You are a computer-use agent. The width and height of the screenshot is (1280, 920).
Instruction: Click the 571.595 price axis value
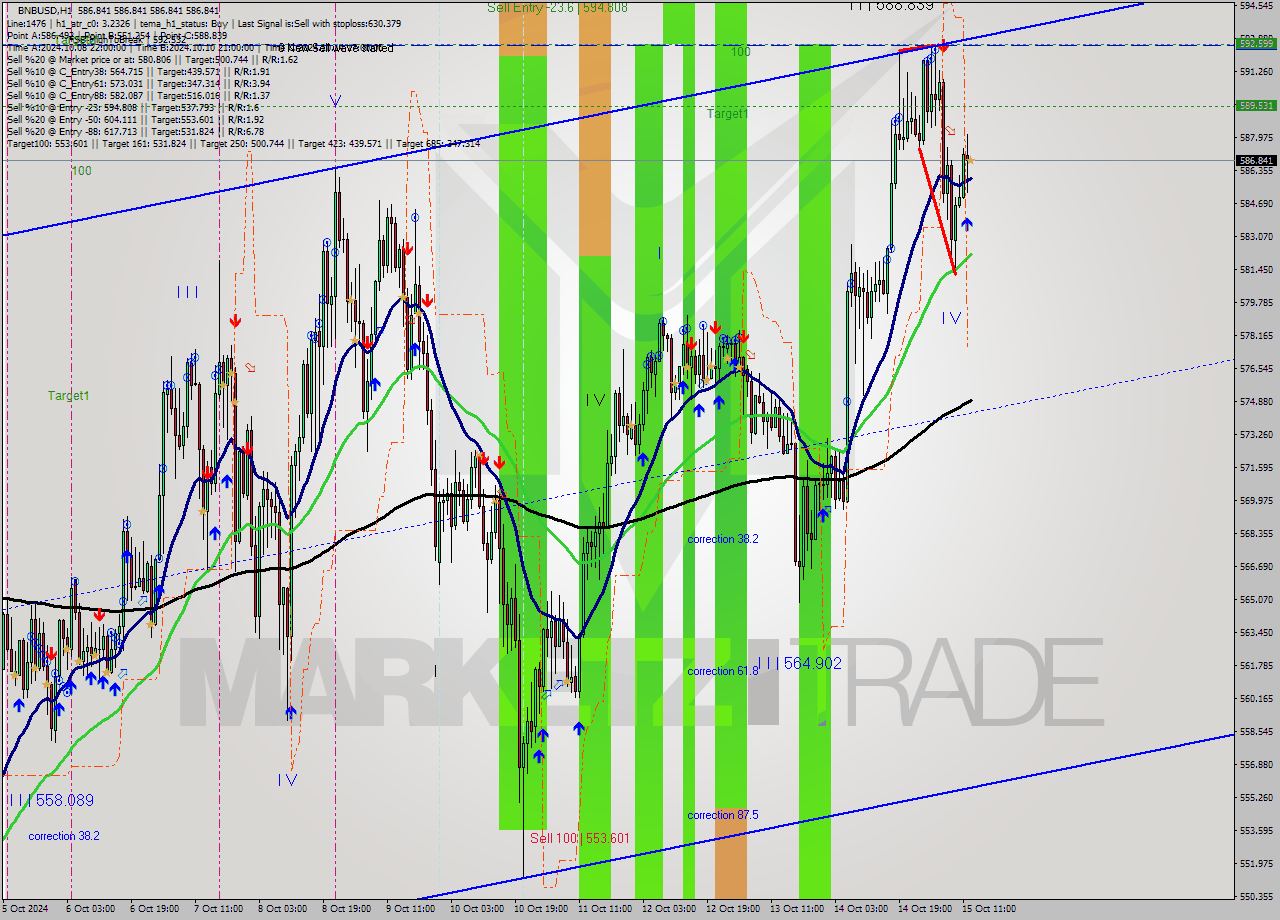click(x=1256, y=468)
